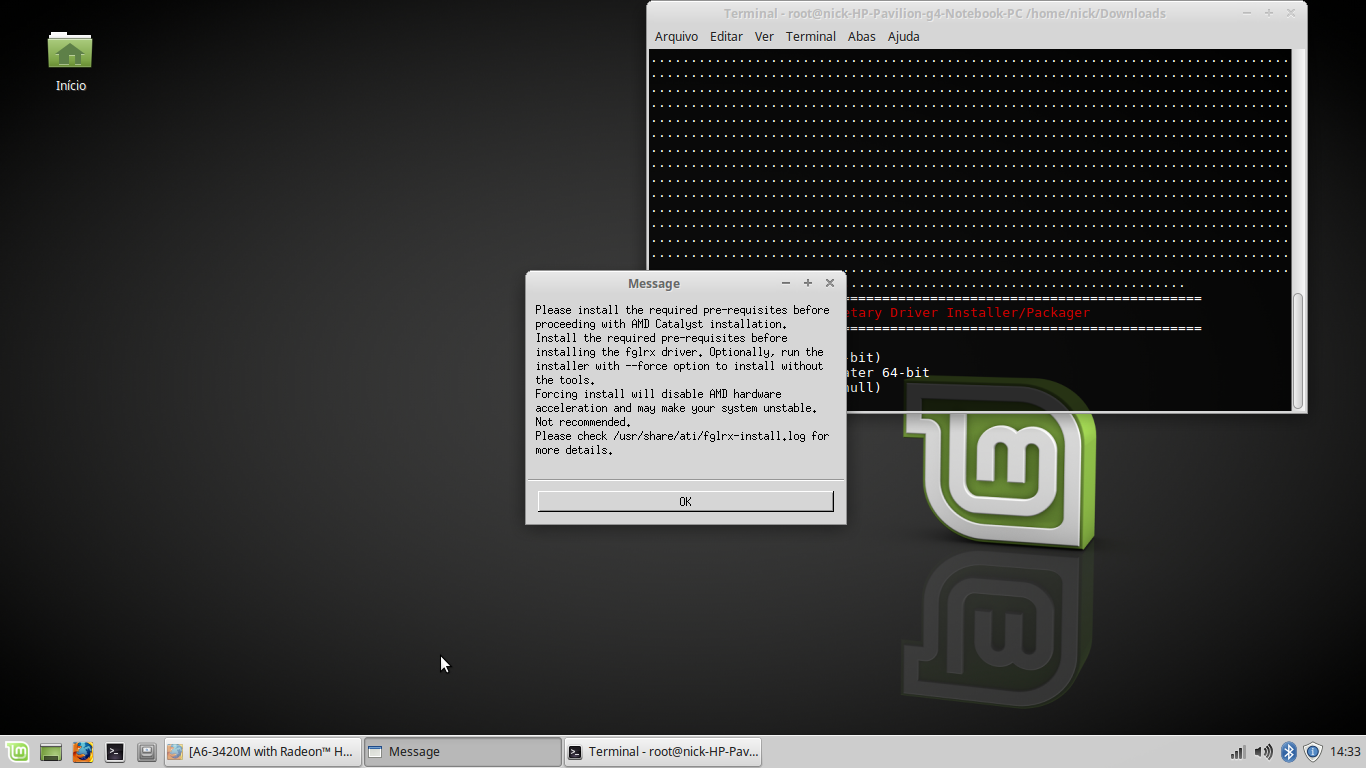Switch to the Terminal taskbar entry
This screenshot has width=1366, height=768.
tap(663, 752)
